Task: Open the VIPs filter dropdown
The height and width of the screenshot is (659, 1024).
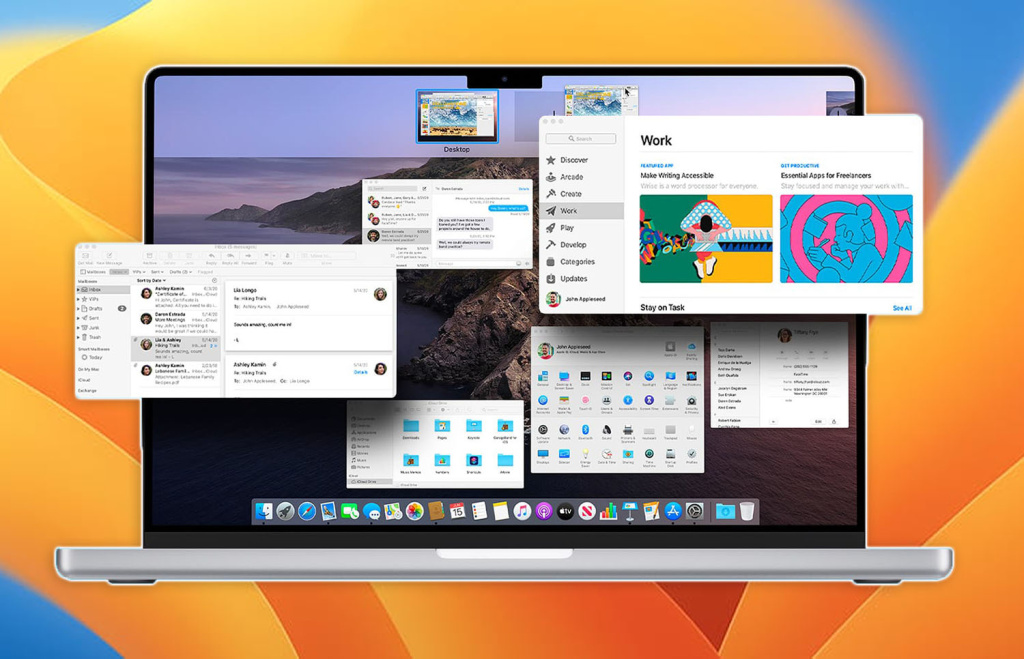Action: point(138,272)
